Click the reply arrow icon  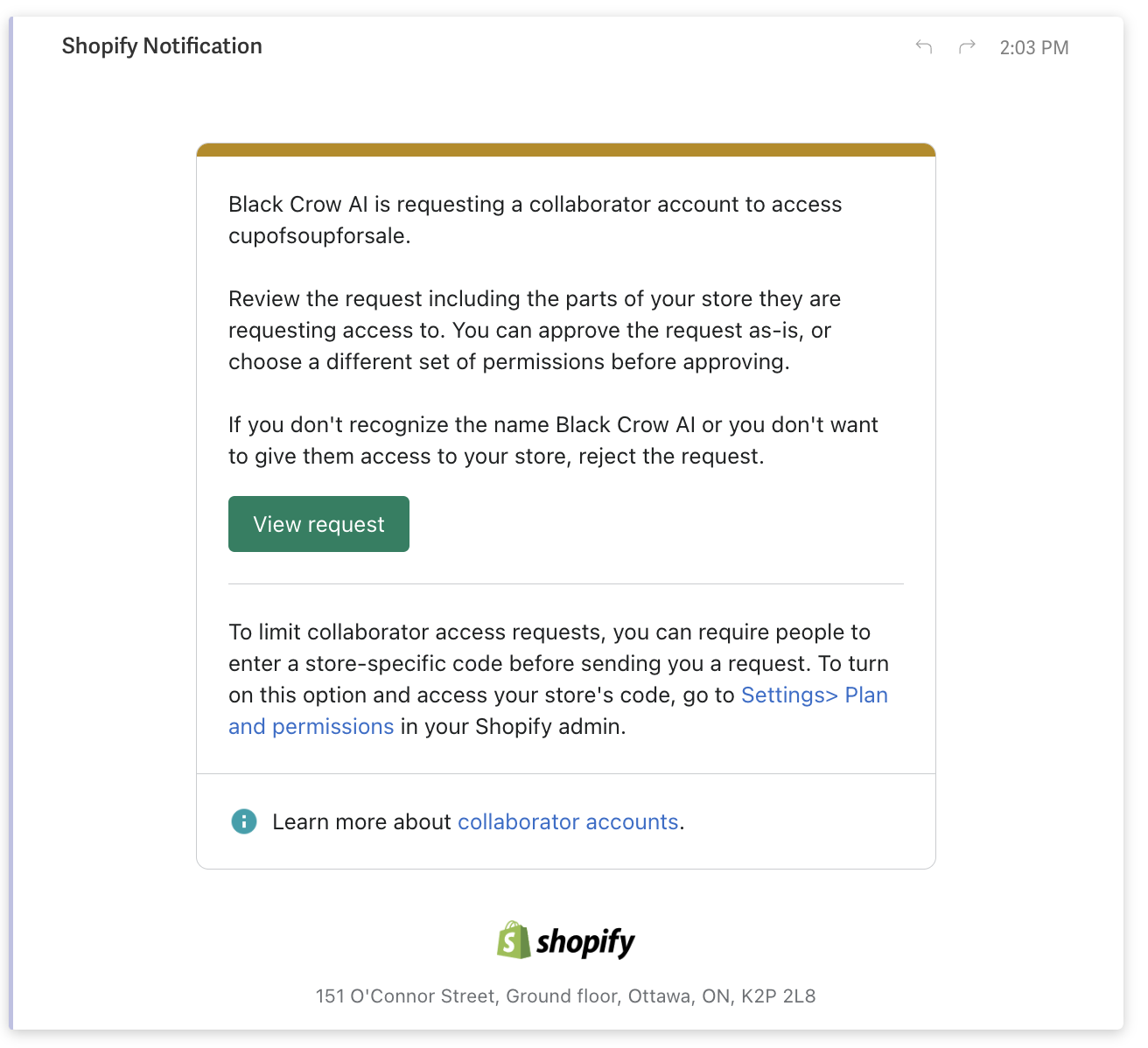[923, 46]
